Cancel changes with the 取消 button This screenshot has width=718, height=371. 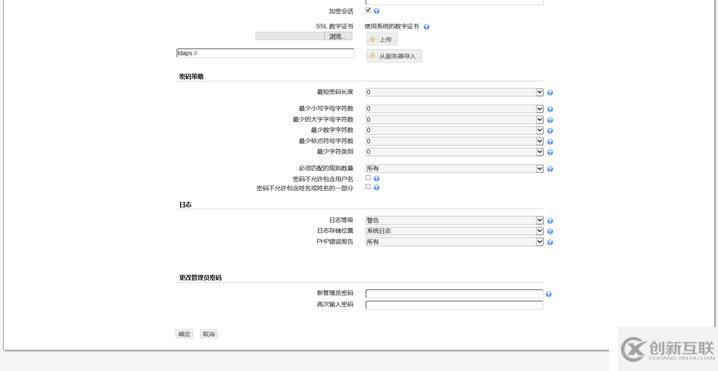click(209, 334)
